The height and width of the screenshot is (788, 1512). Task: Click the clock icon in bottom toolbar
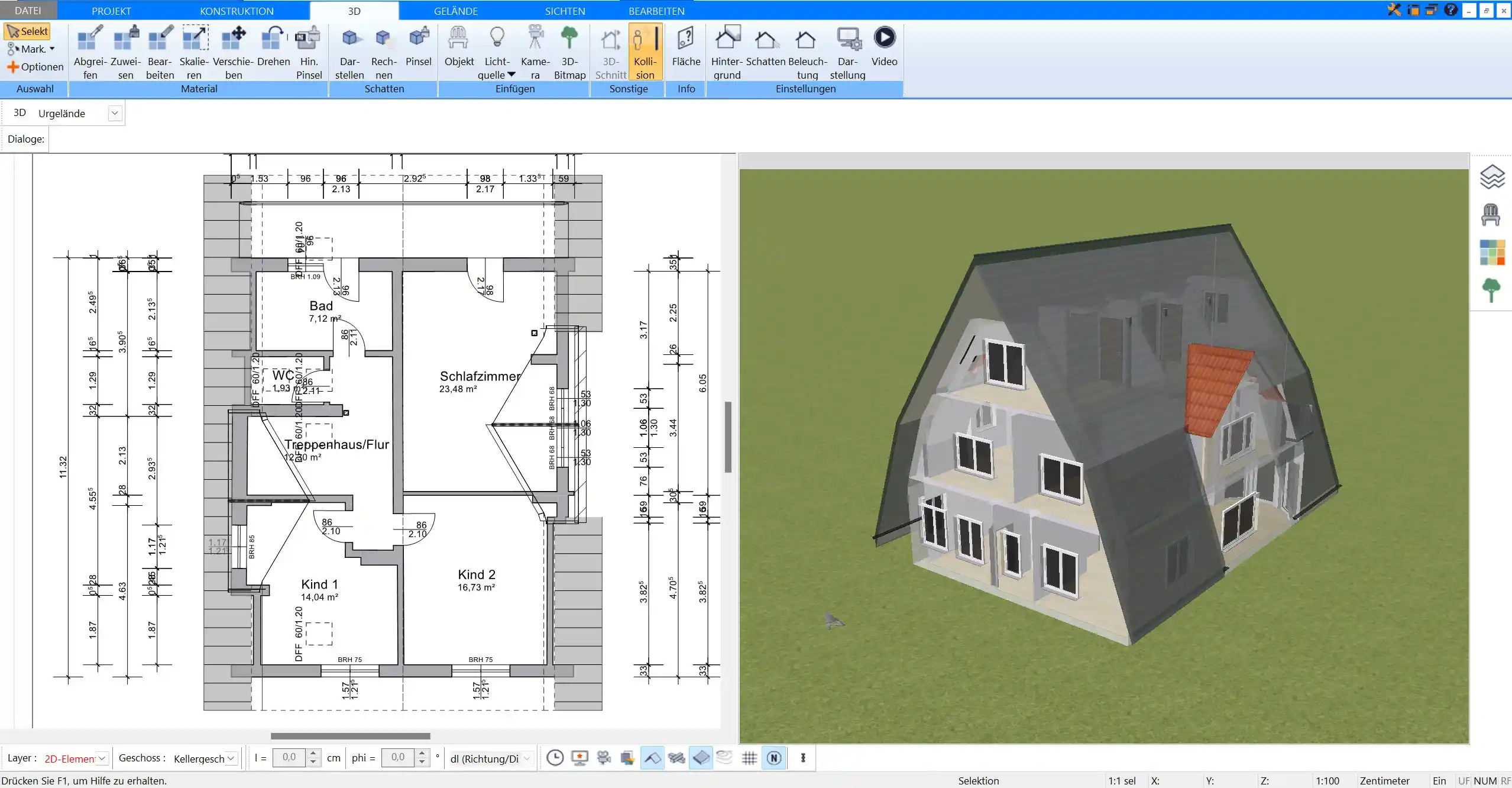(555, 758)
